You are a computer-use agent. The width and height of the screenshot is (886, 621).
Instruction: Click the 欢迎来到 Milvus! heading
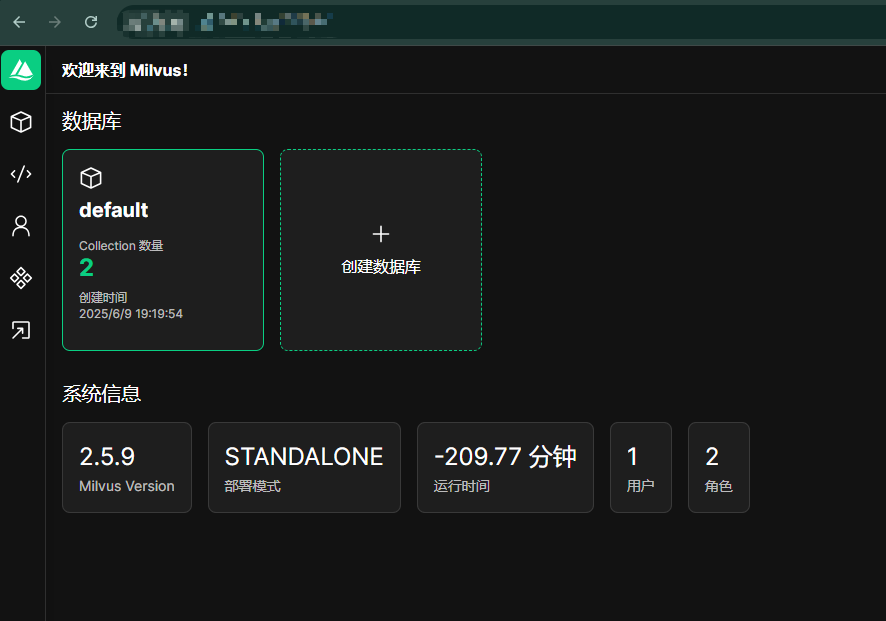[x=125, y=70]
